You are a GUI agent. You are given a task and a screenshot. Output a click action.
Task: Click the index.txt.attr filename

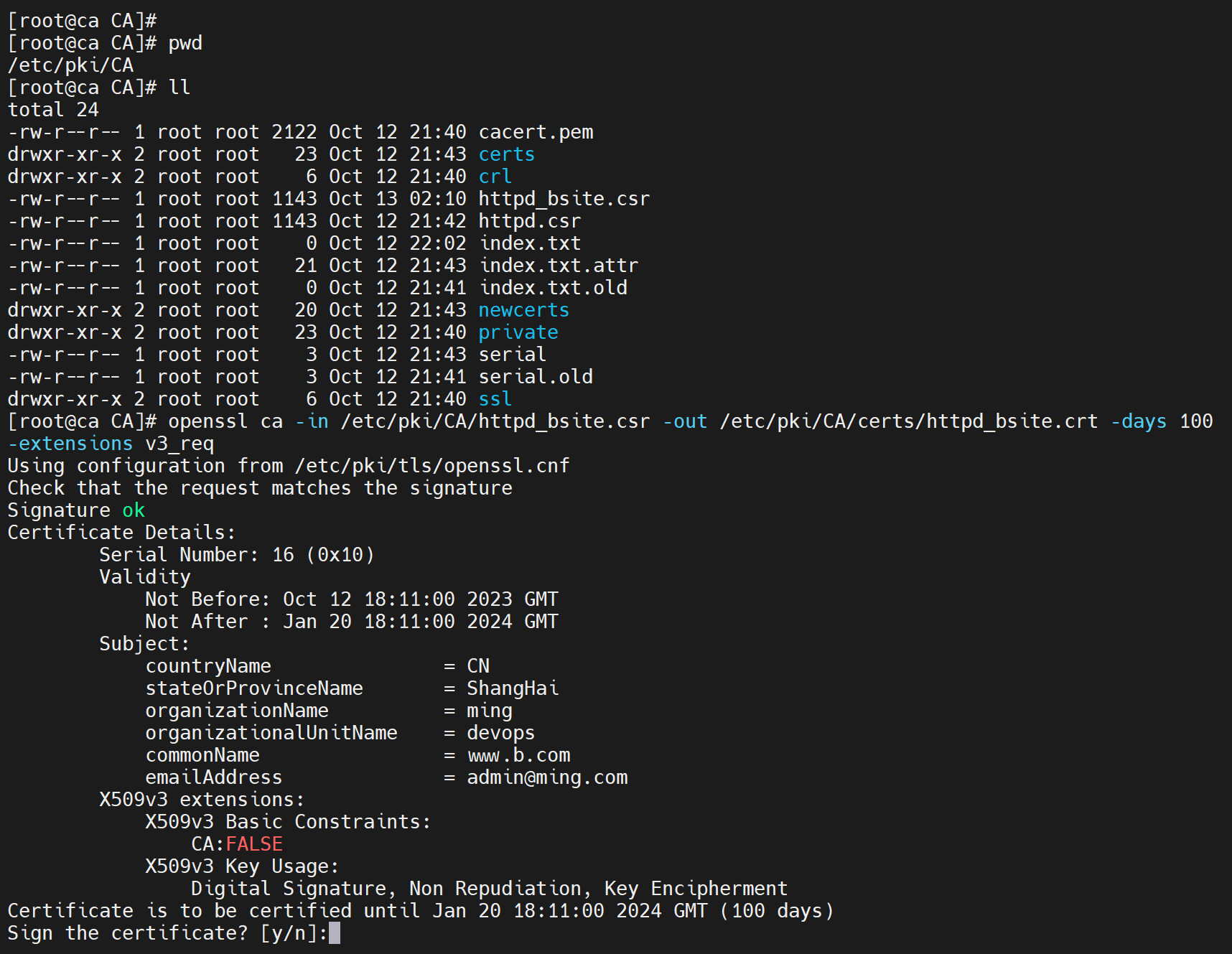click(x=558, y=266)
